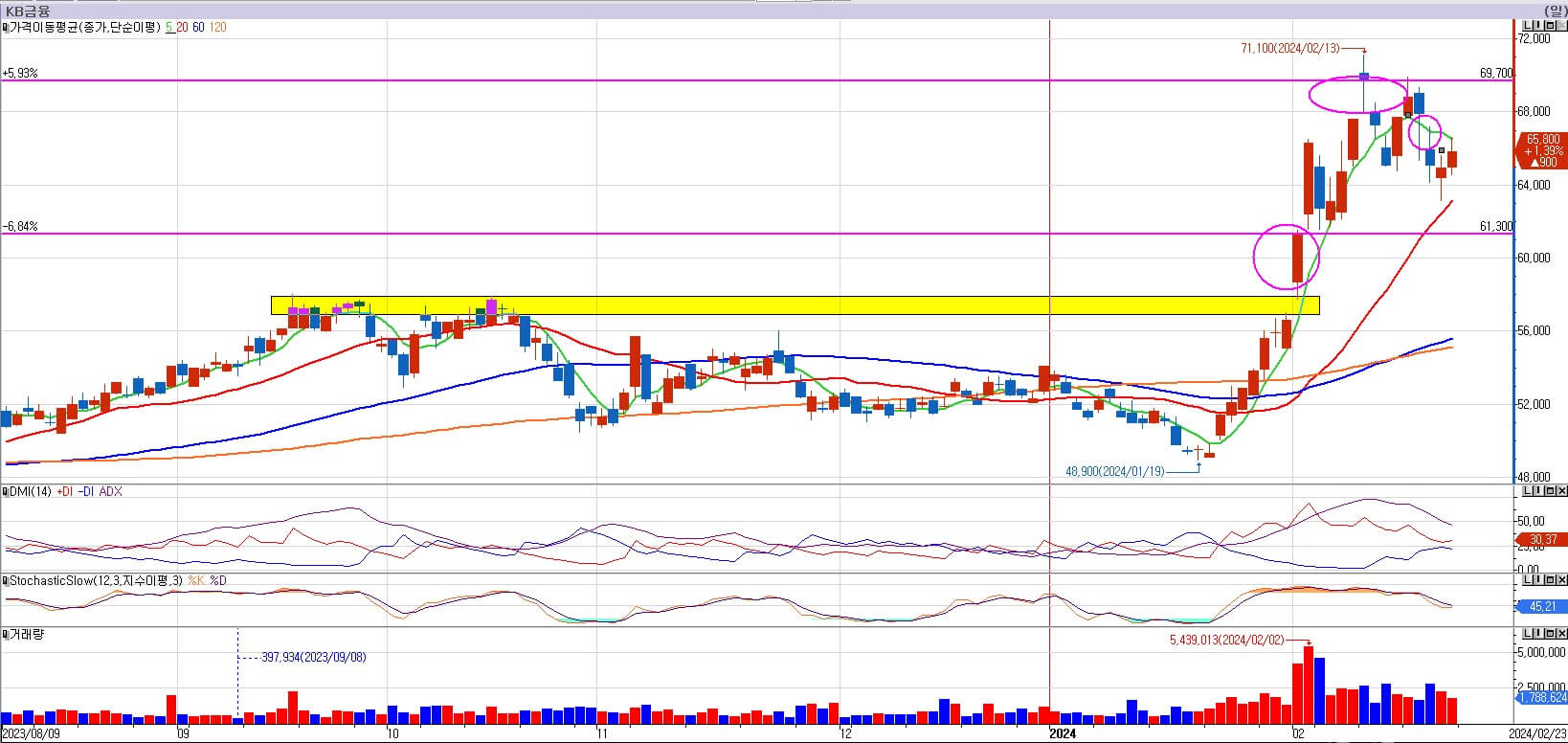Image resolution: width=1568 pixels, height=743 pixels.
Task: Maximize the volume (거래량) panel
Action: coord(1550,634)
